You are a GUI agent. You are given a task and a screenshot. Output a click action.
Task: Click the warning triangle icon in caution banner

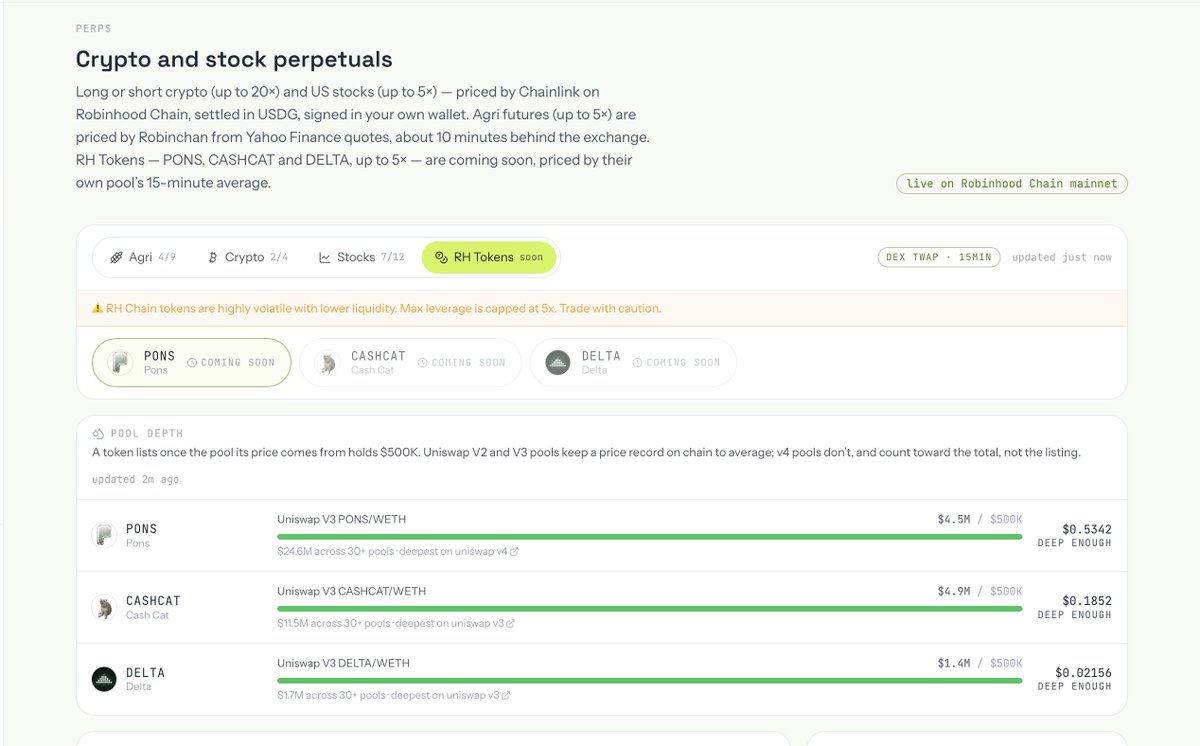coord(98,309)
